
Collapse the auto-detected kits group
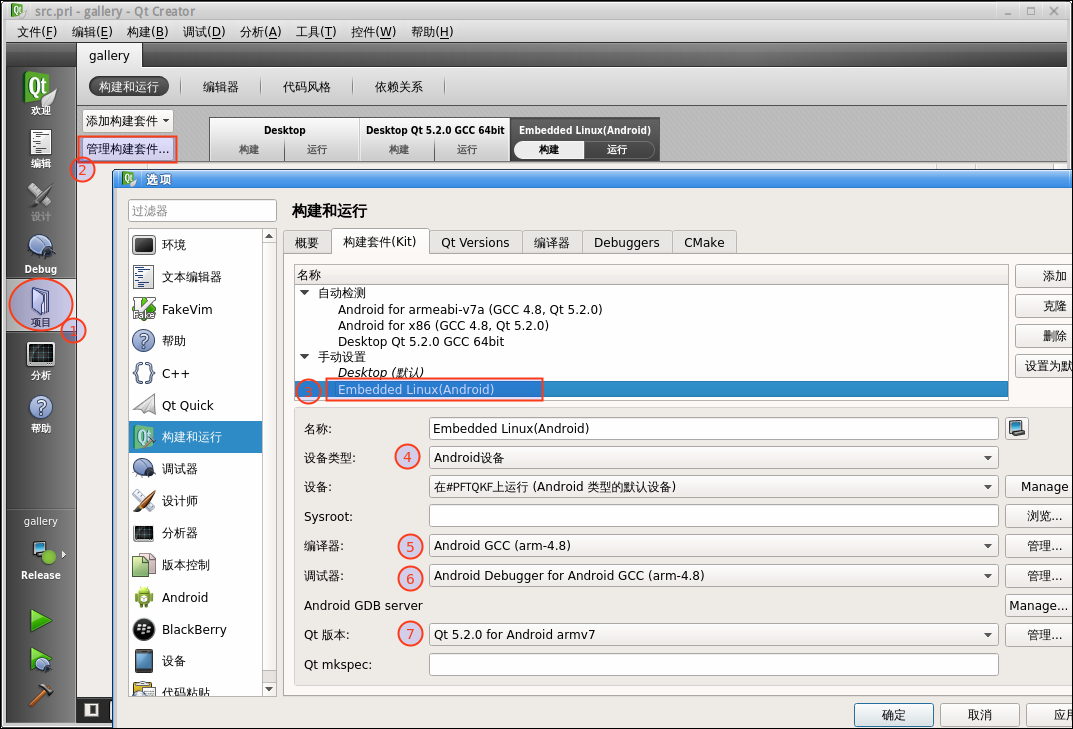point(305,292)
